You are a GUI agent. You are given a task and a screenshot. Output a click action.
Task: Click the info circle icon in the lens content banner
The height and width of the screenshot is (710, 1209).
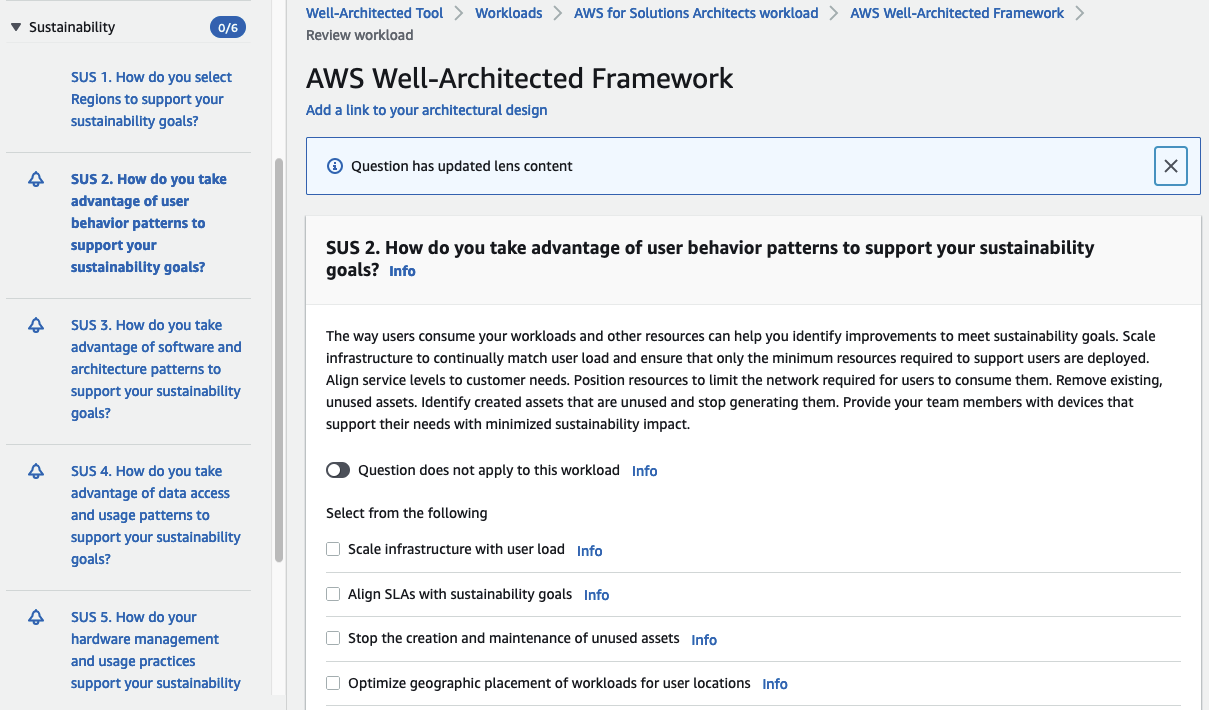[x=335, y=166]
